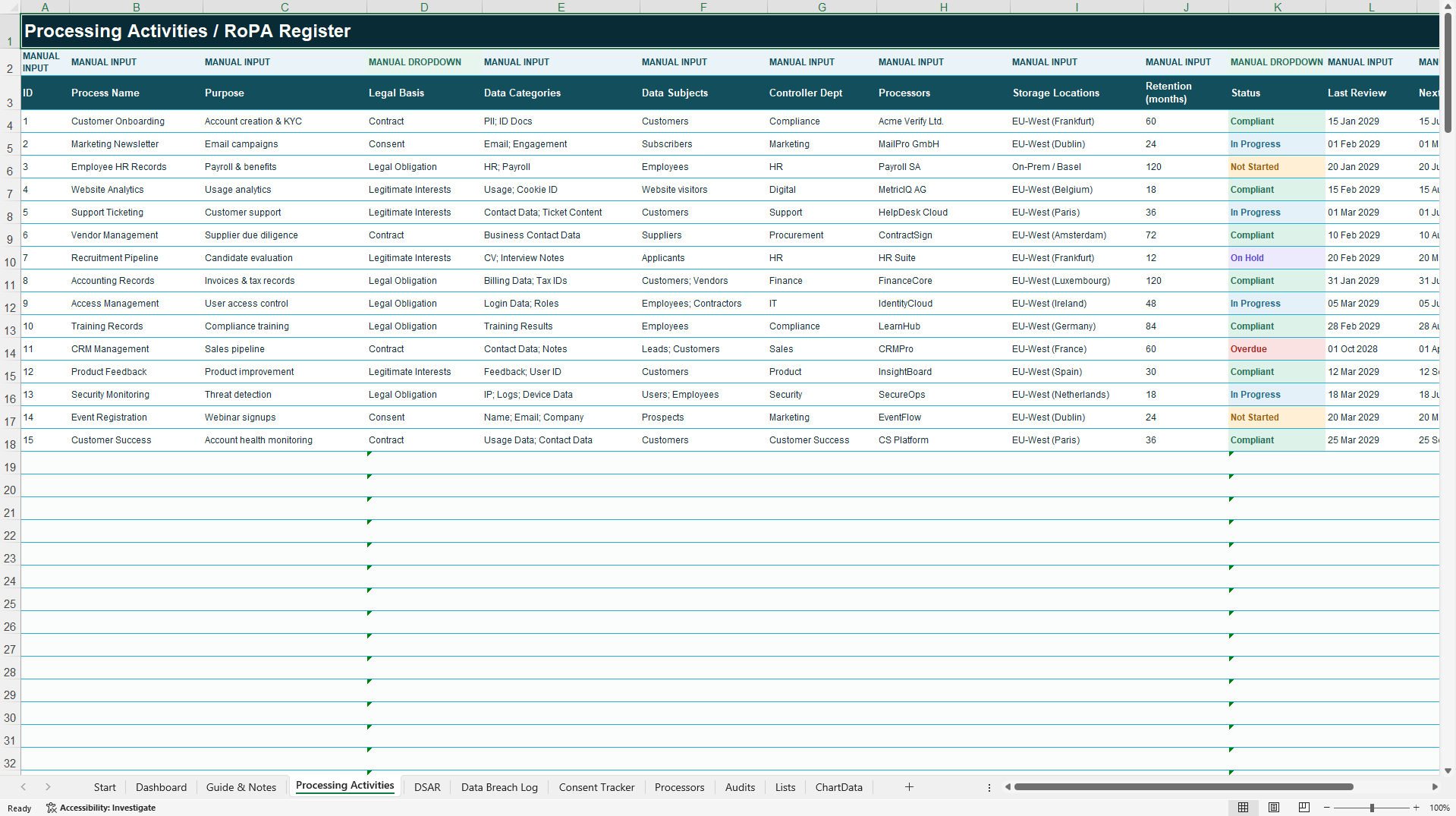Click the horizontal scrollbar thumb
This screenshot has height=816, width=1456.
click(x=1184, y=787)
